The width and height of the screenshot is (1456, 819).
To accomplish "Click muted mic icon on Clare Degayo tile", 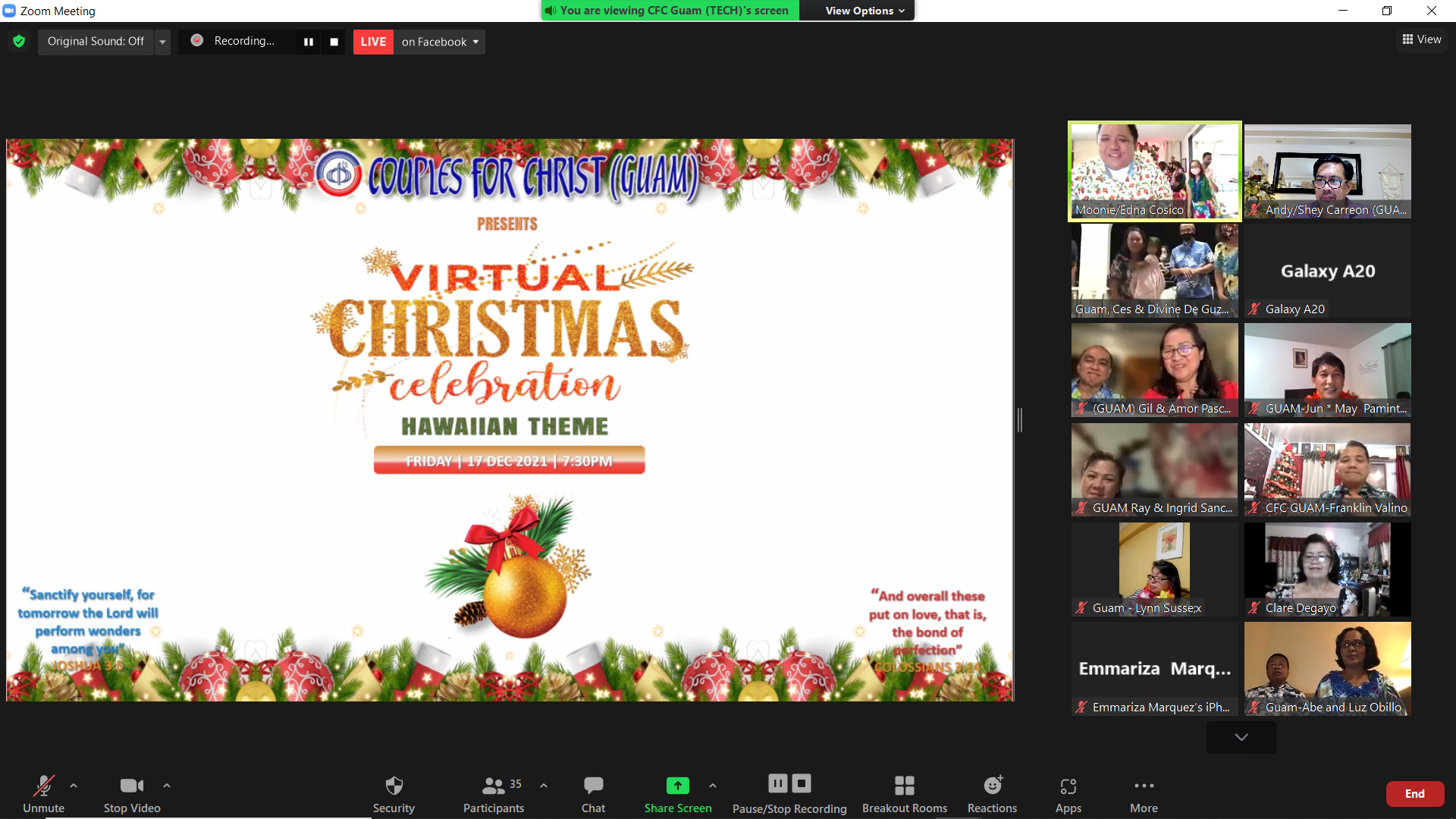I will click(x=1254, y=607).
